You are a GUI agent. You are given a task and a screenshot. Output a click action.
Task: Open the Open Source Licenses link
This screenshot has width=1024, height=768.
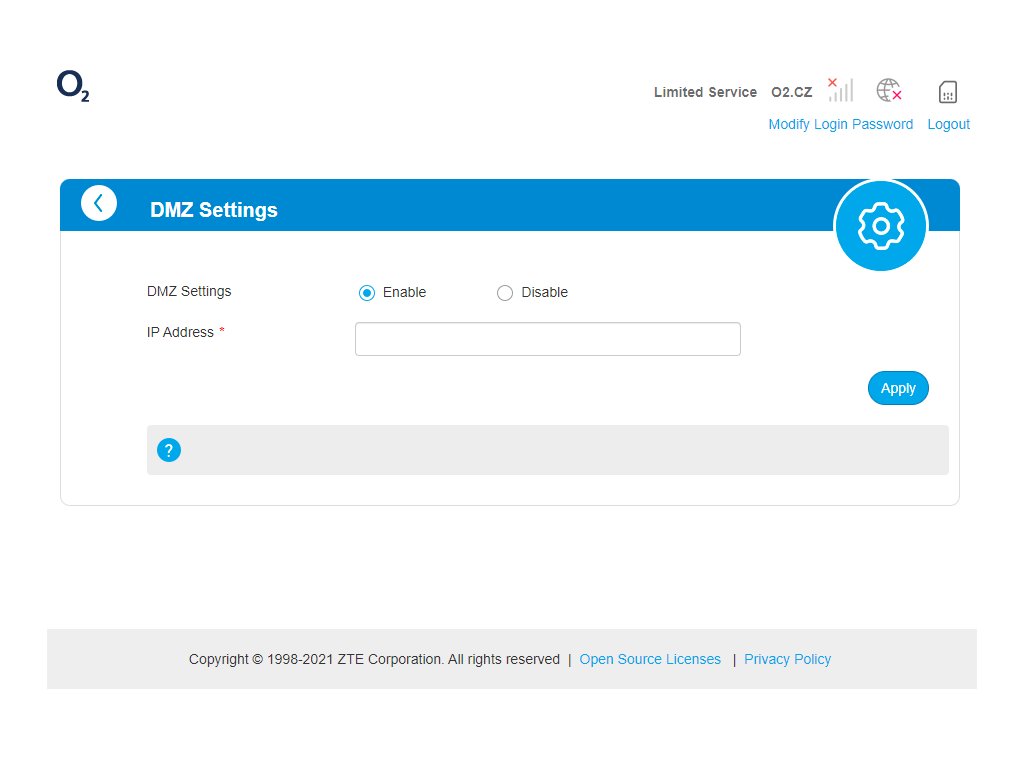pos(650,659)
